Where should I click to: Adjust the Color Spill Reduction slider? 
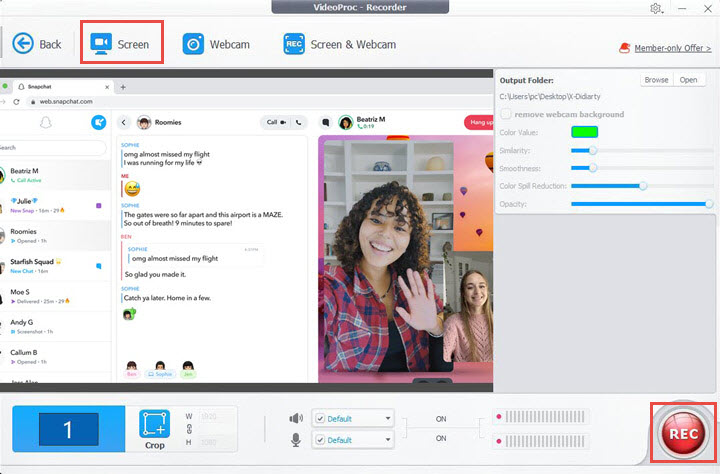643,186
